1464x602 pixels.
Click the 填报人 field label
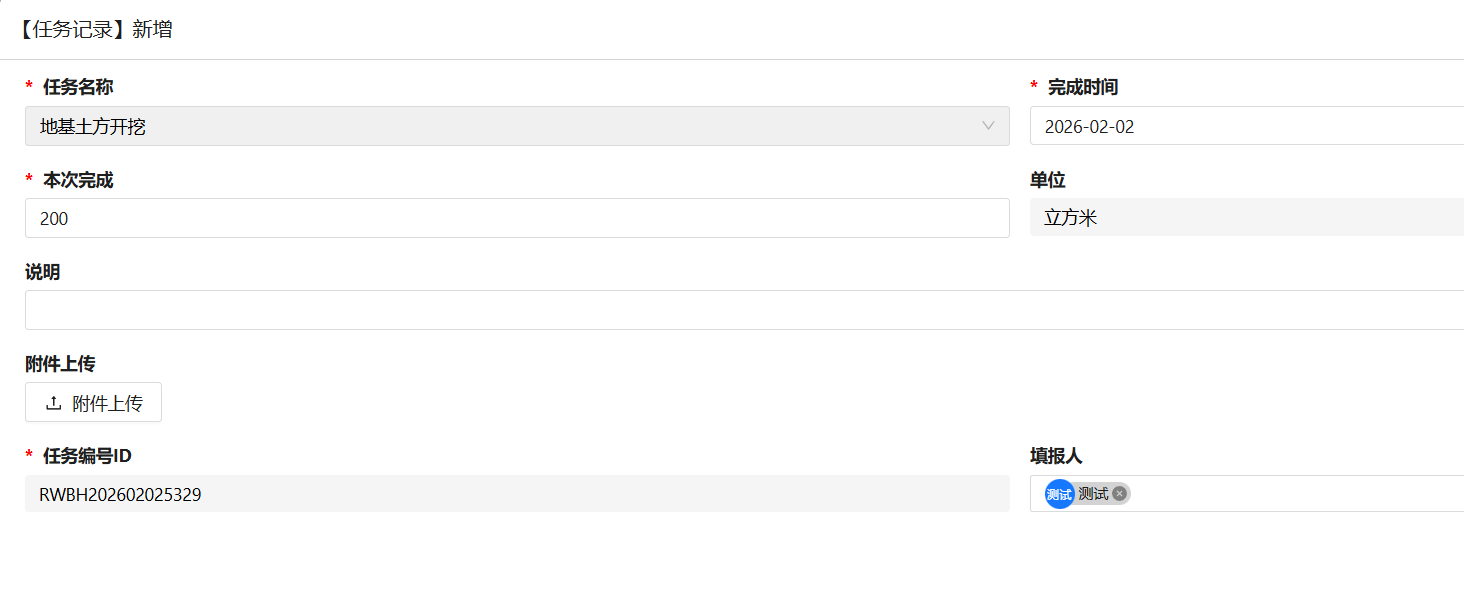click(1056, 456)
